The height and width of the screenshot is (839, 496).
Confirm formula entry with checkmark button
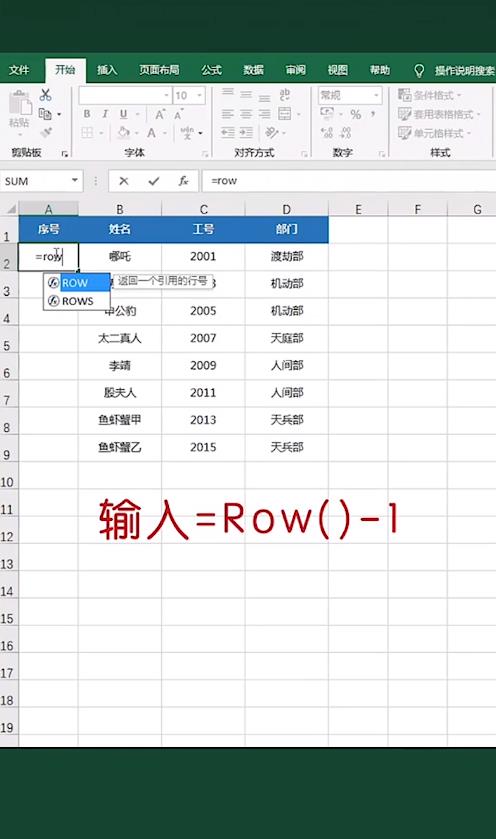coord(154,181)
